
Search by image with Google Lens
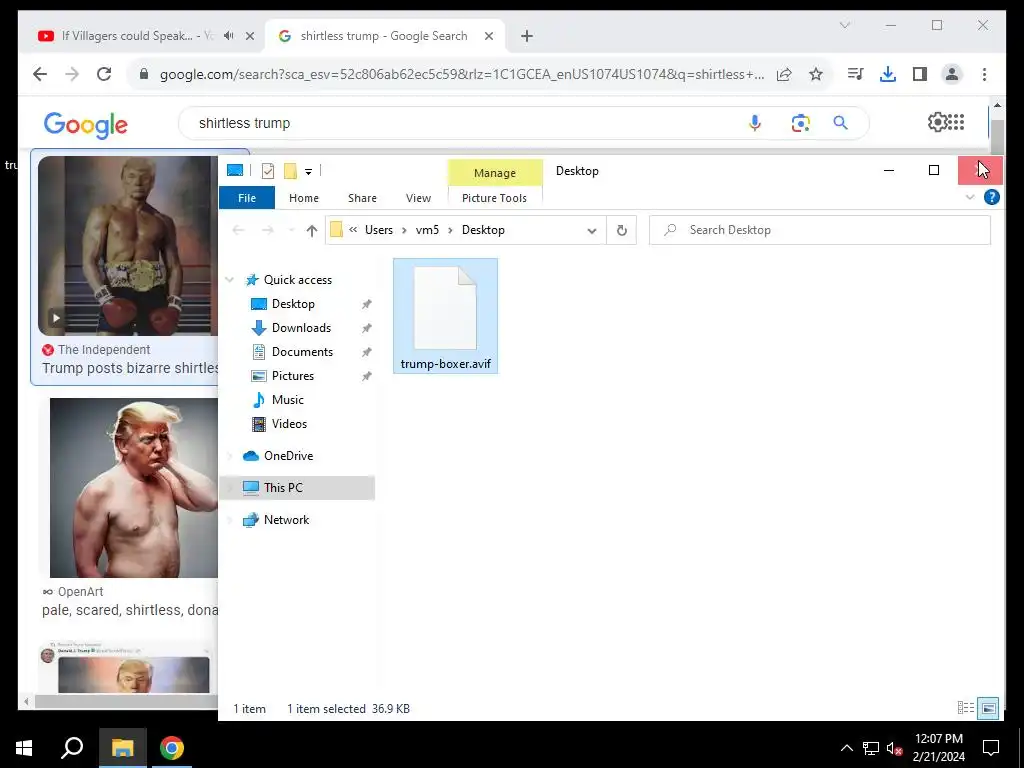[x=801, y=123]
